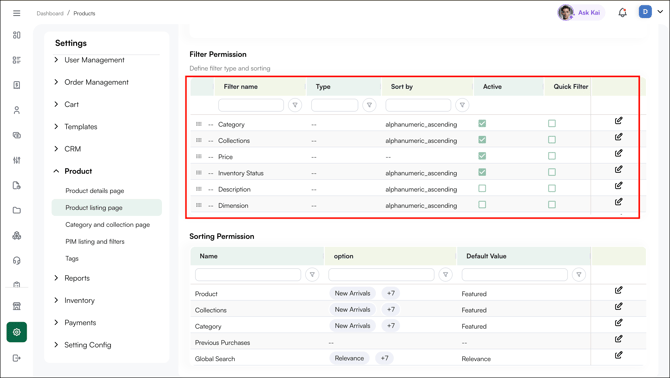Open the folder icon in left sidebar

pos(17,210)
